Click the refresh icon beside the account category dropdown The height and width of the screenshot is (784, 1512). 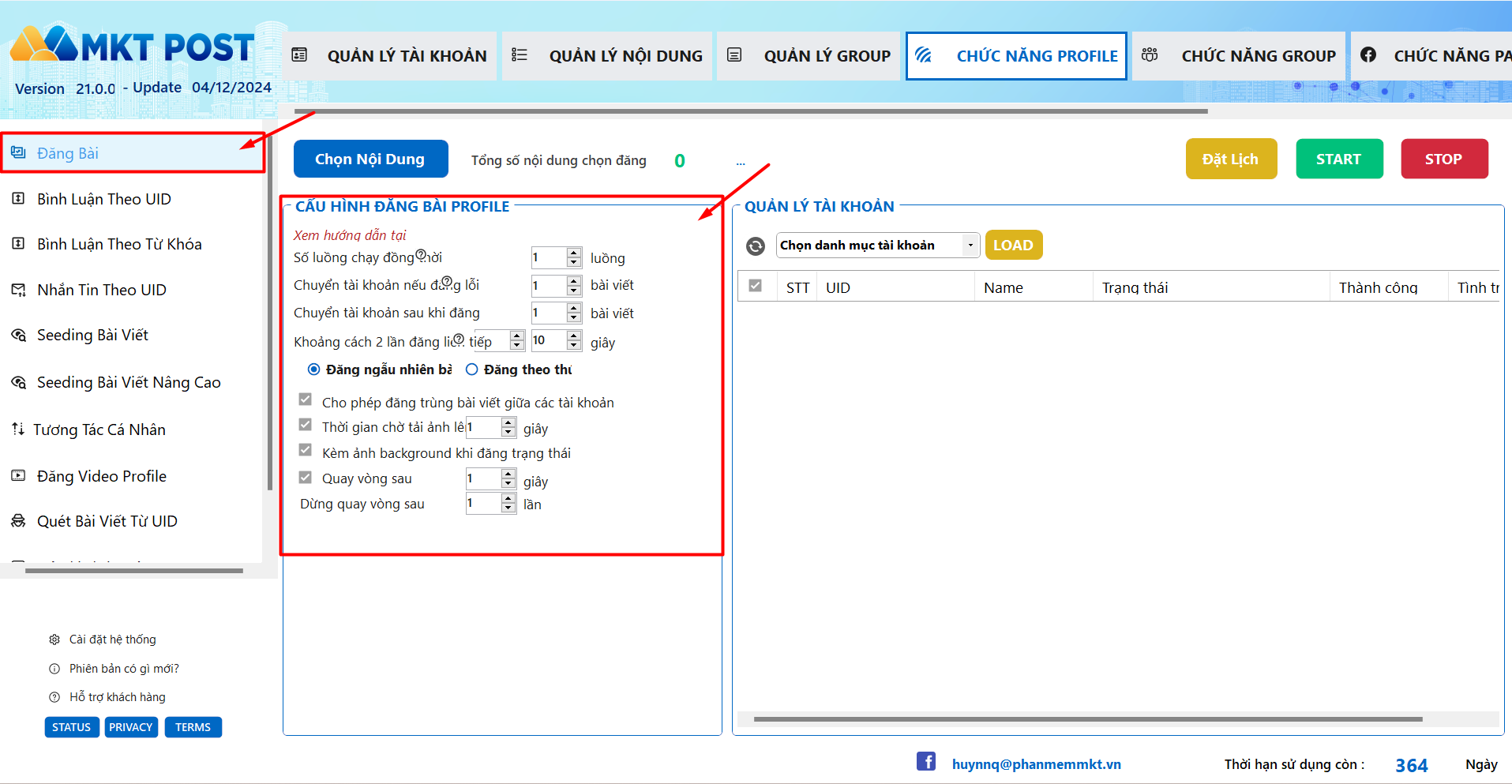[756, 246]
